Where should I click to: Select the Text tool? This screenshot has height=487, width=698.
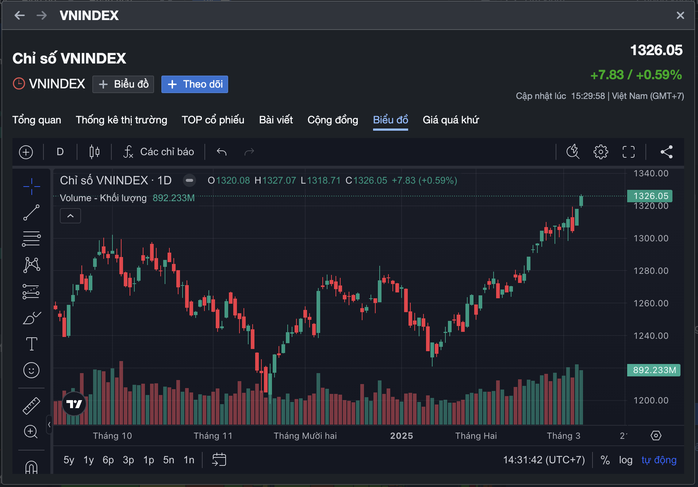click(x=31, y=344)
